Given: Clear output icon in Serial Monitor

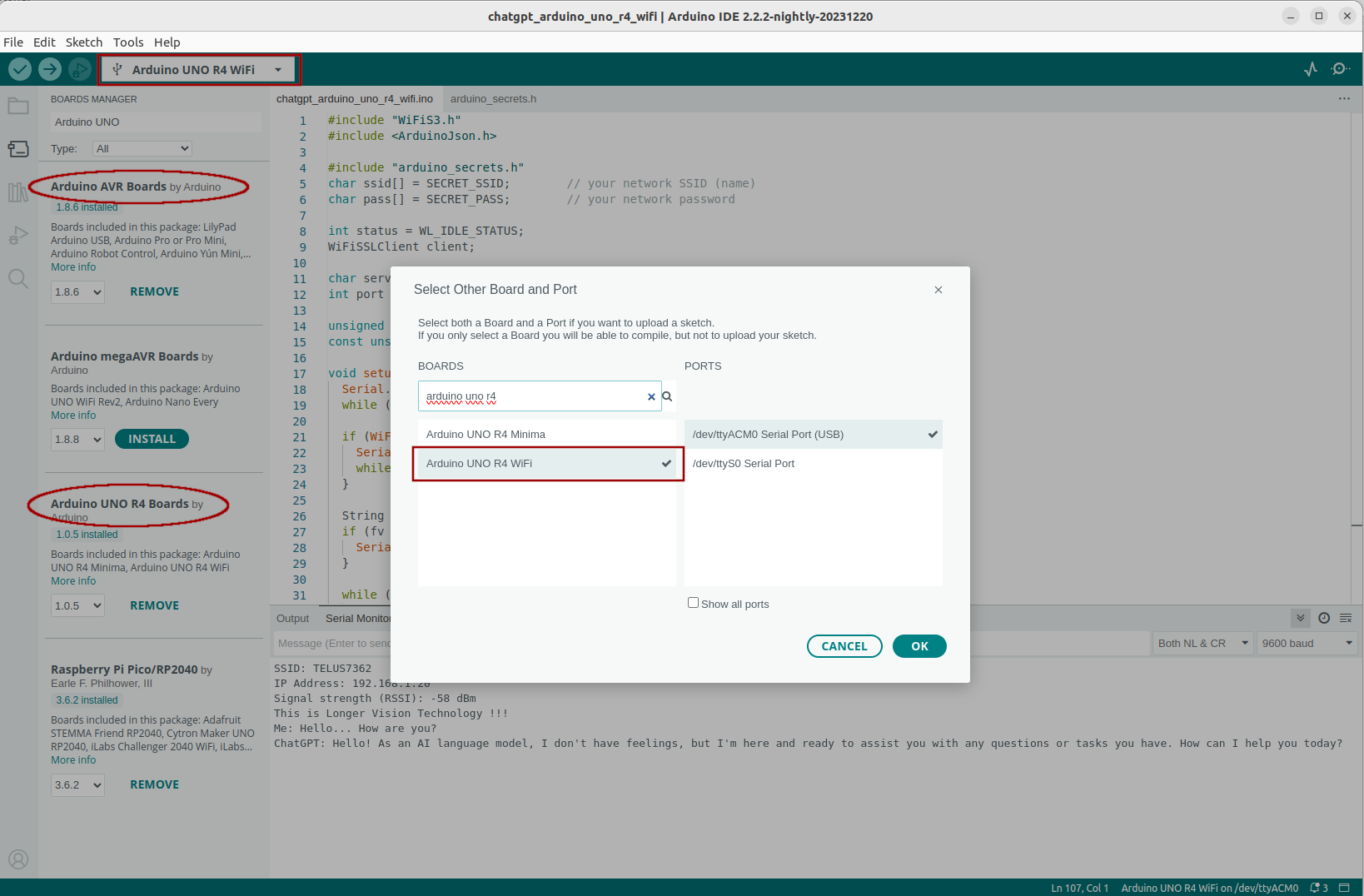Looking at the screenshot, I should (x=1346, y=618).
